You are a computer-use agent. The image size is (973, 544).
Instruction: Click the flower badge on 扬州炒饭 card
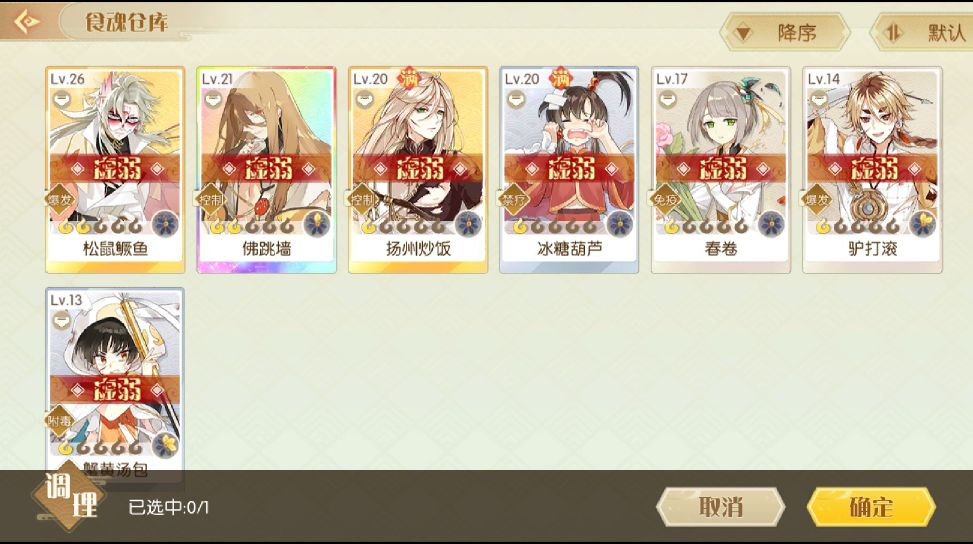click(x=469, y=225)
